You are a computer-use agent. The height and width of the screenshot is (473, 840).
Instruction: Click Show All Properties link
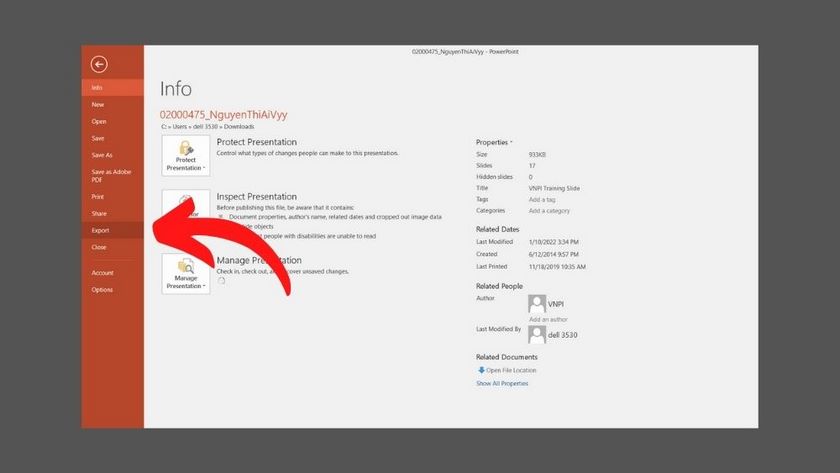coord(502,383)
